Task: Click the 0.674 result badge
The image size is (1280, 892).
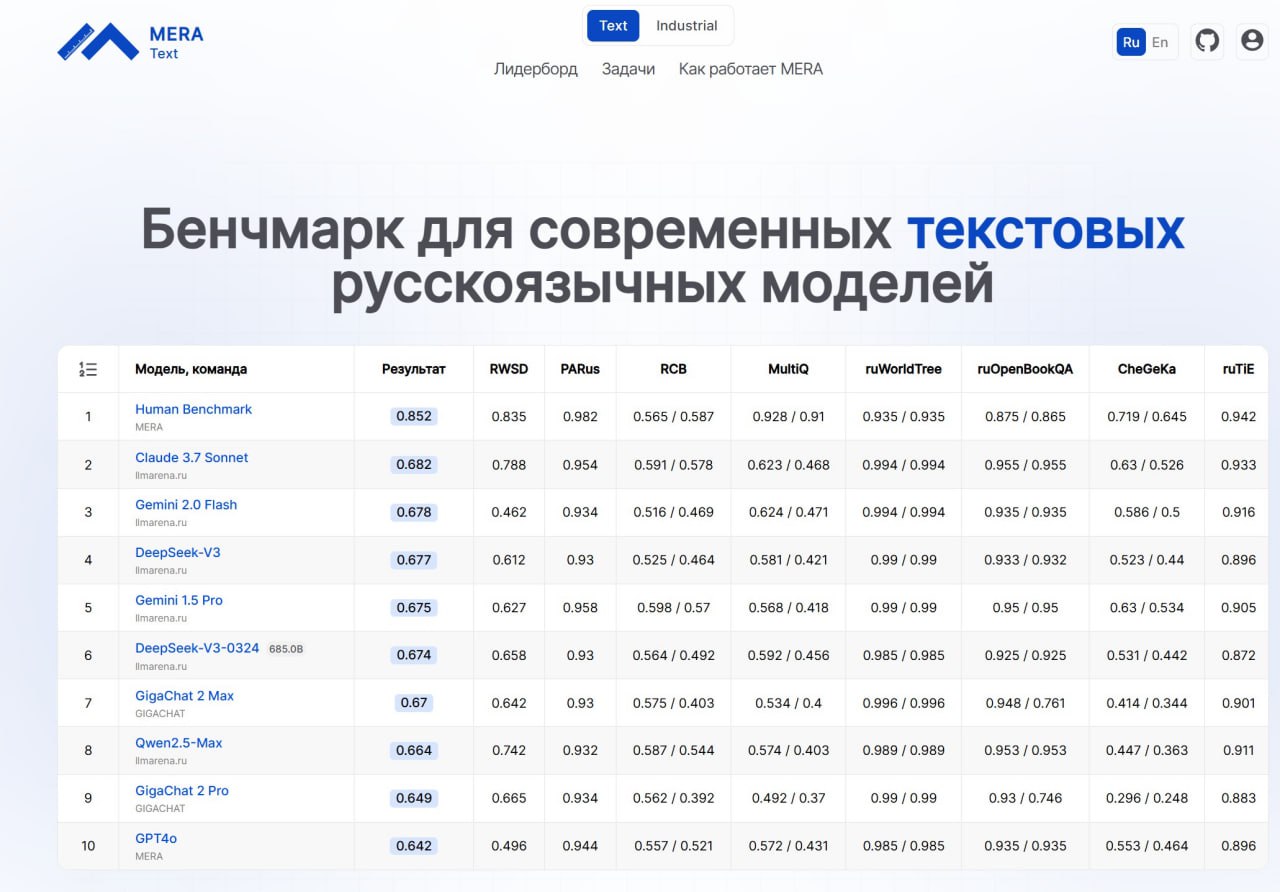Action: pos(414,655)
